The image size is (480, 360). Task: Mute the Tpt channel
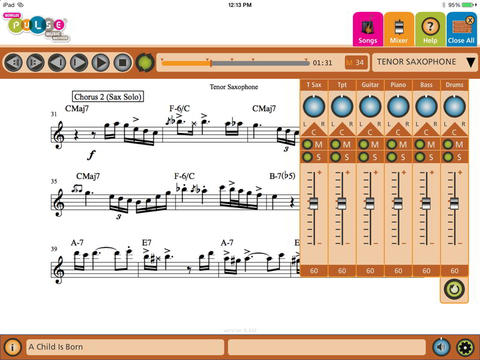pyautogui.click(x=336, y=145)
